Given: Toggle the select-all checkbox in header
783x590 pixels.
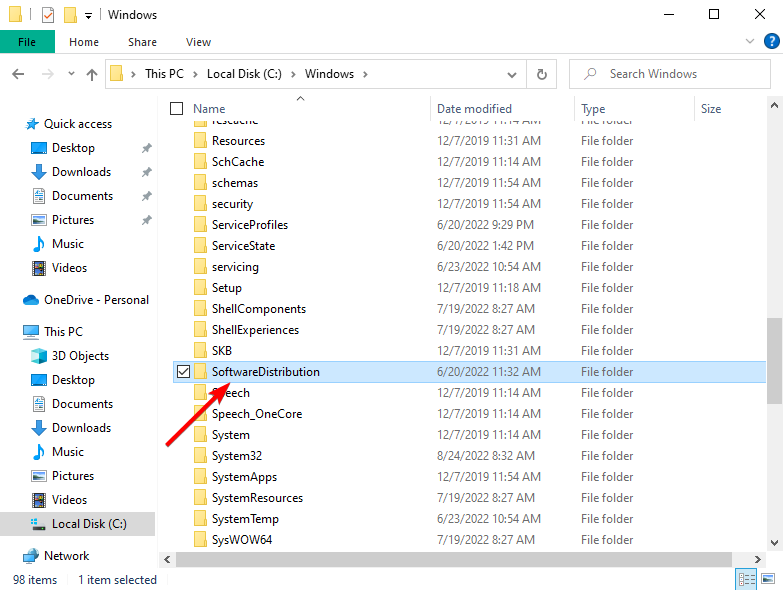Looking at the screenshot, I should point(176,108).
